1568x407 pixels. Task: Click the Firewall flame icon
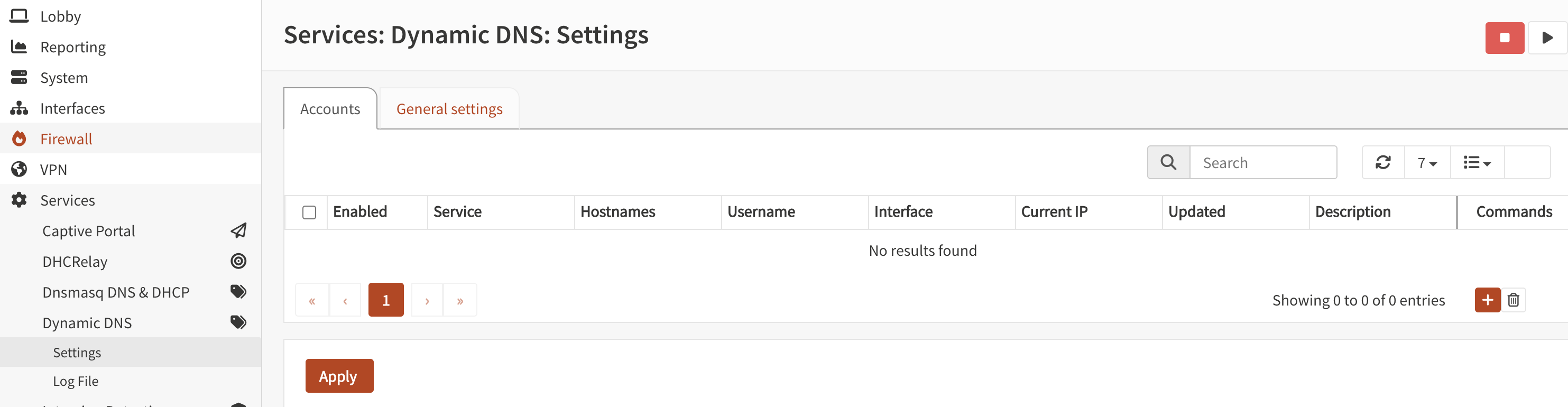click(20, 138)
